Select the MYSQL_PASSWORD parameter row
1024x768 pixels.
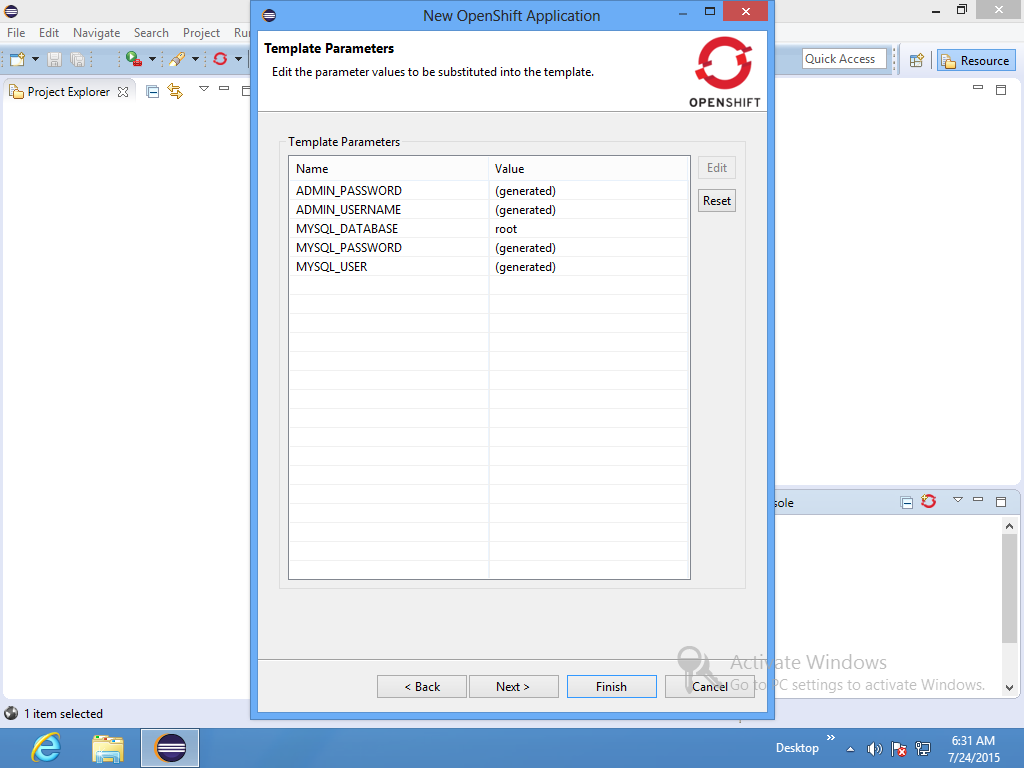[489, 248]
